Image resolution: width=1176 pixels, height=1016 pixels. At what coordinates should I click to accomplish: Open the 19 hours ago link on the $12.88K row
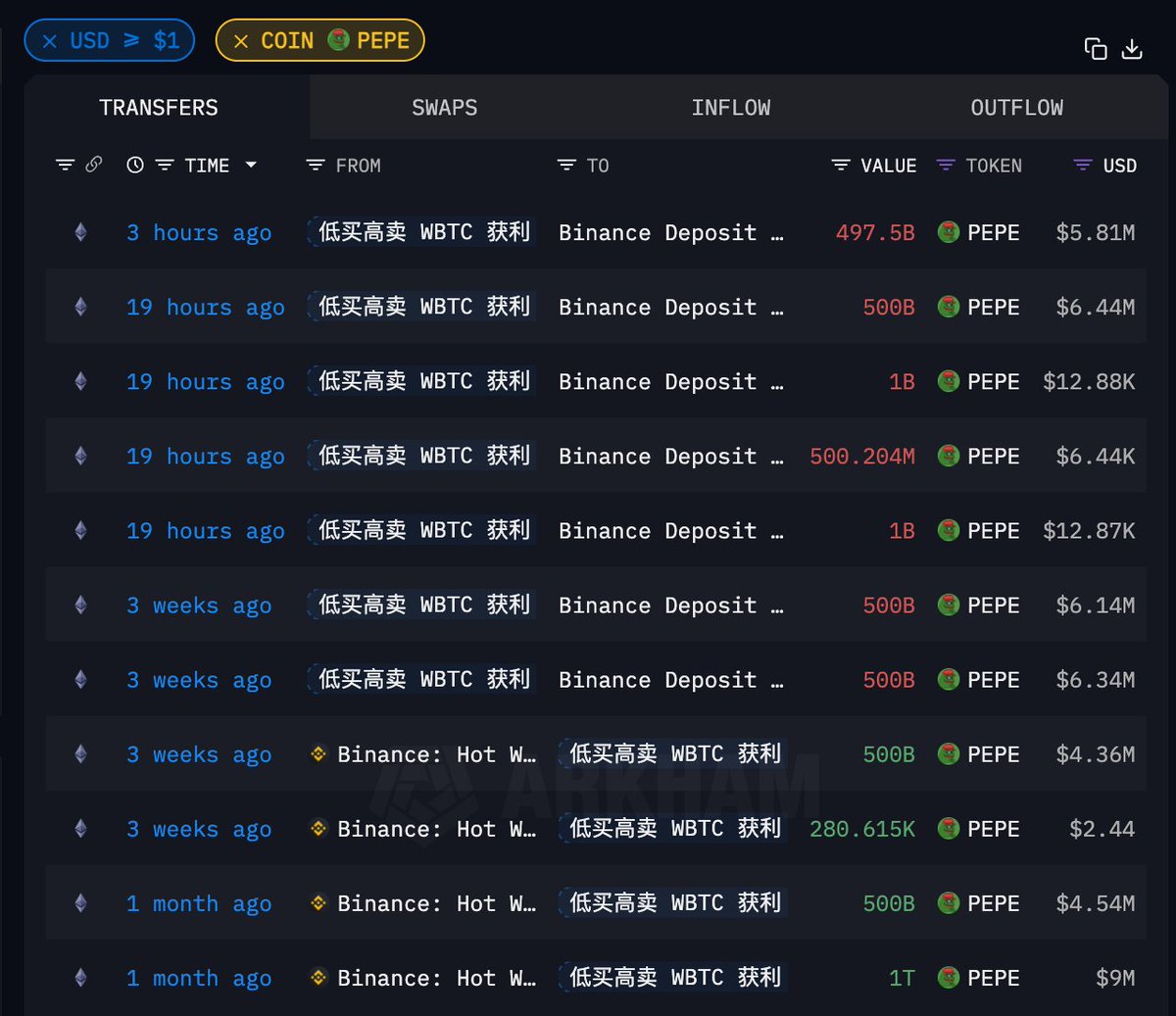(206, 382)
